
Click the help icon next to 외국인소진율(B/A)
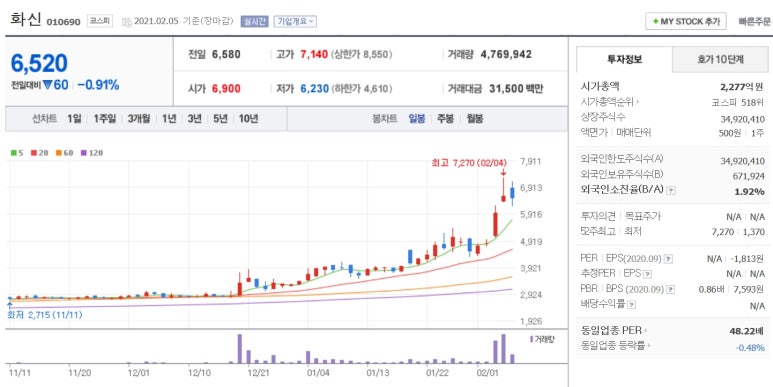[x=671, y=190]
